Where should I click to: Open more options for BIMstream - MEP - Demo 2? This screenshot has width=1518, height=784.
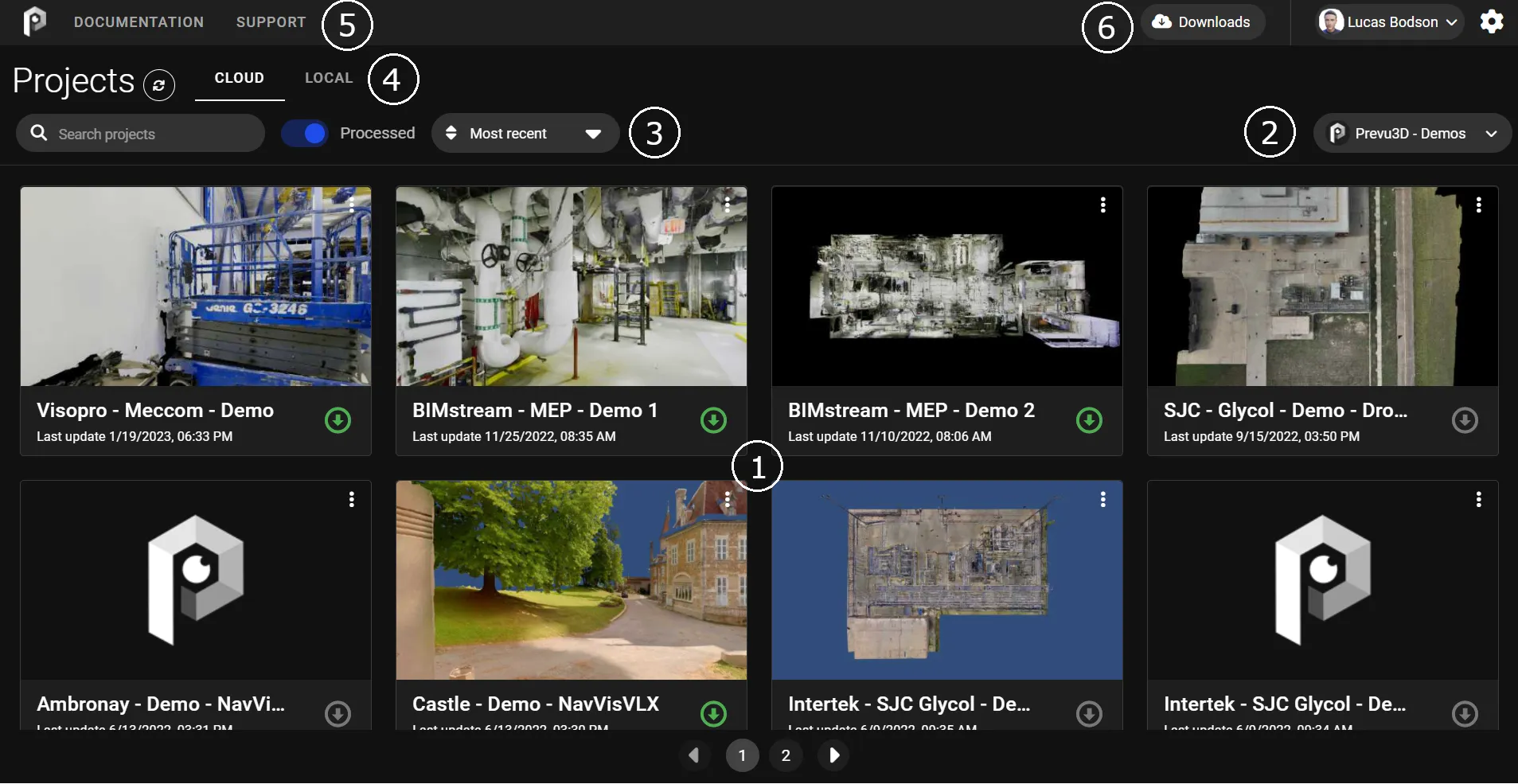(1103, 205)
